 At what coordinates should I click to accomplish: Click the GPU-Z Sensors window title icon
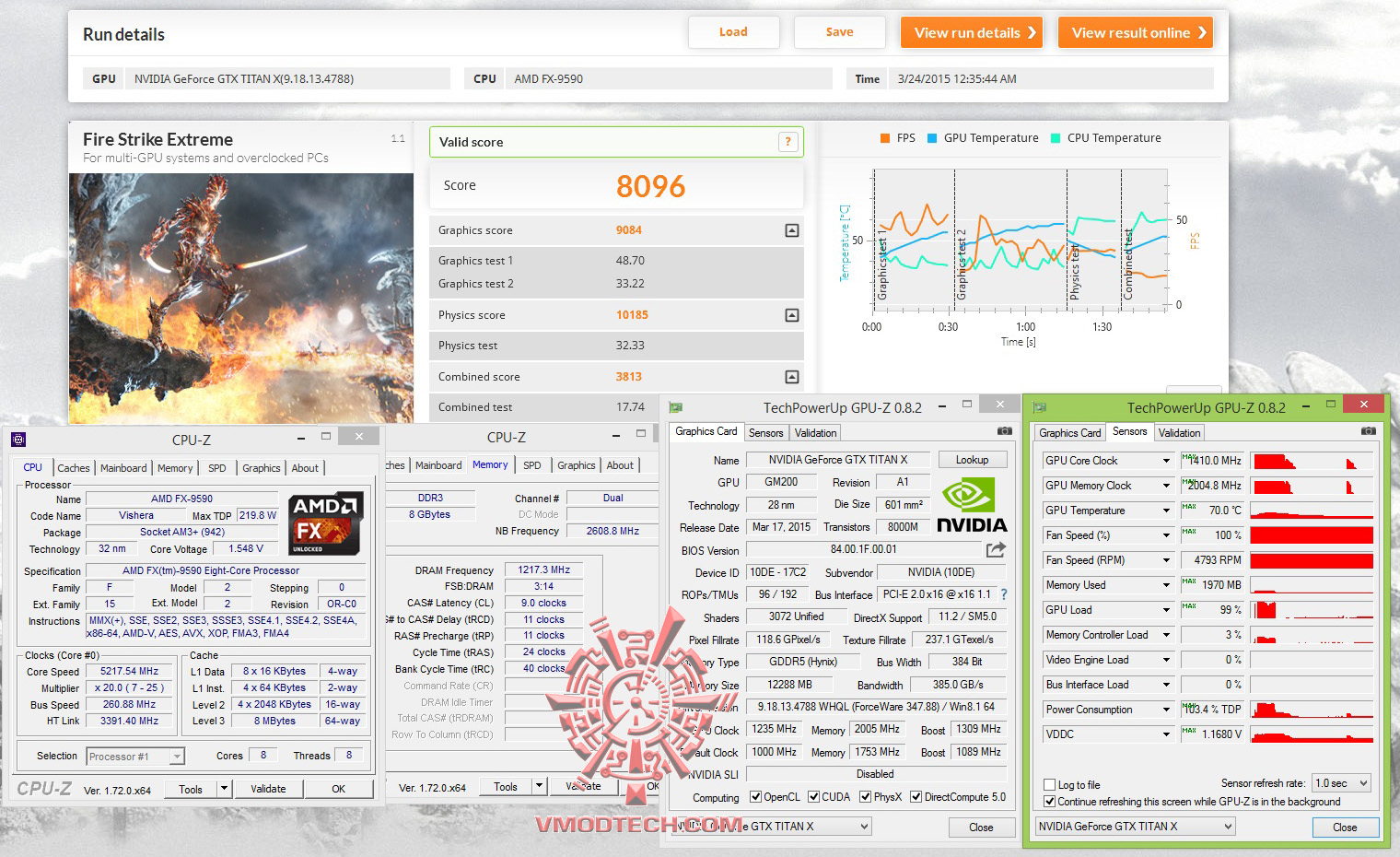(1041, 407)
